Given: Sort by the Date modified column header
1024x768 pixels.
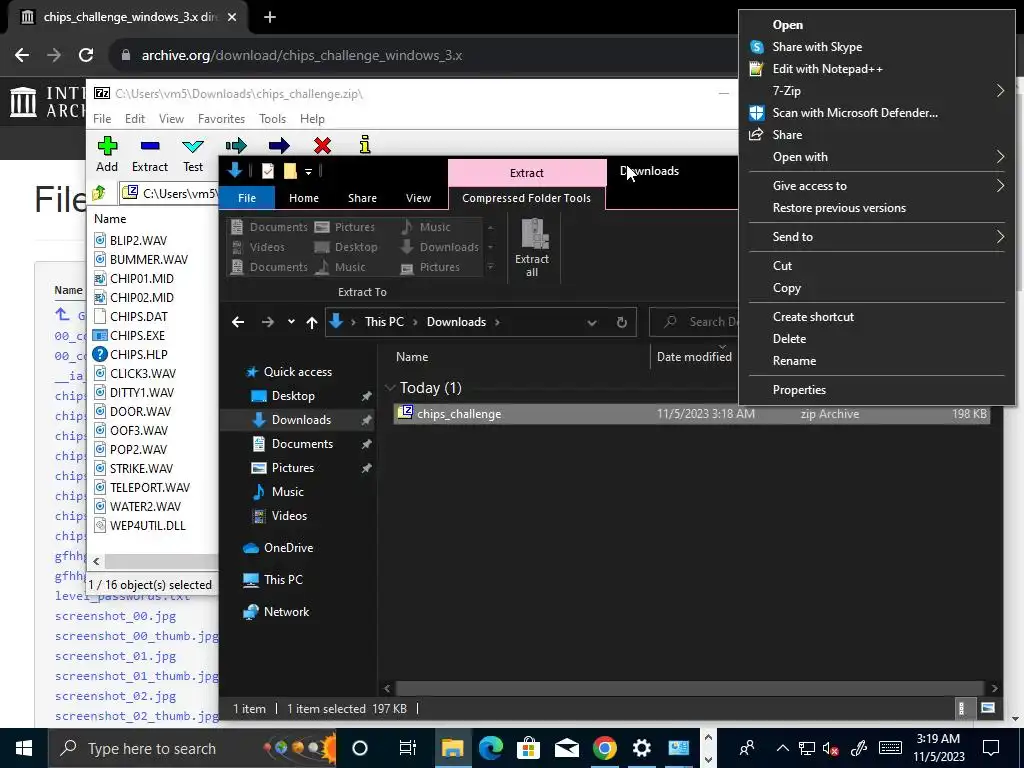Looking at the screenshot, I should point(694,357).
